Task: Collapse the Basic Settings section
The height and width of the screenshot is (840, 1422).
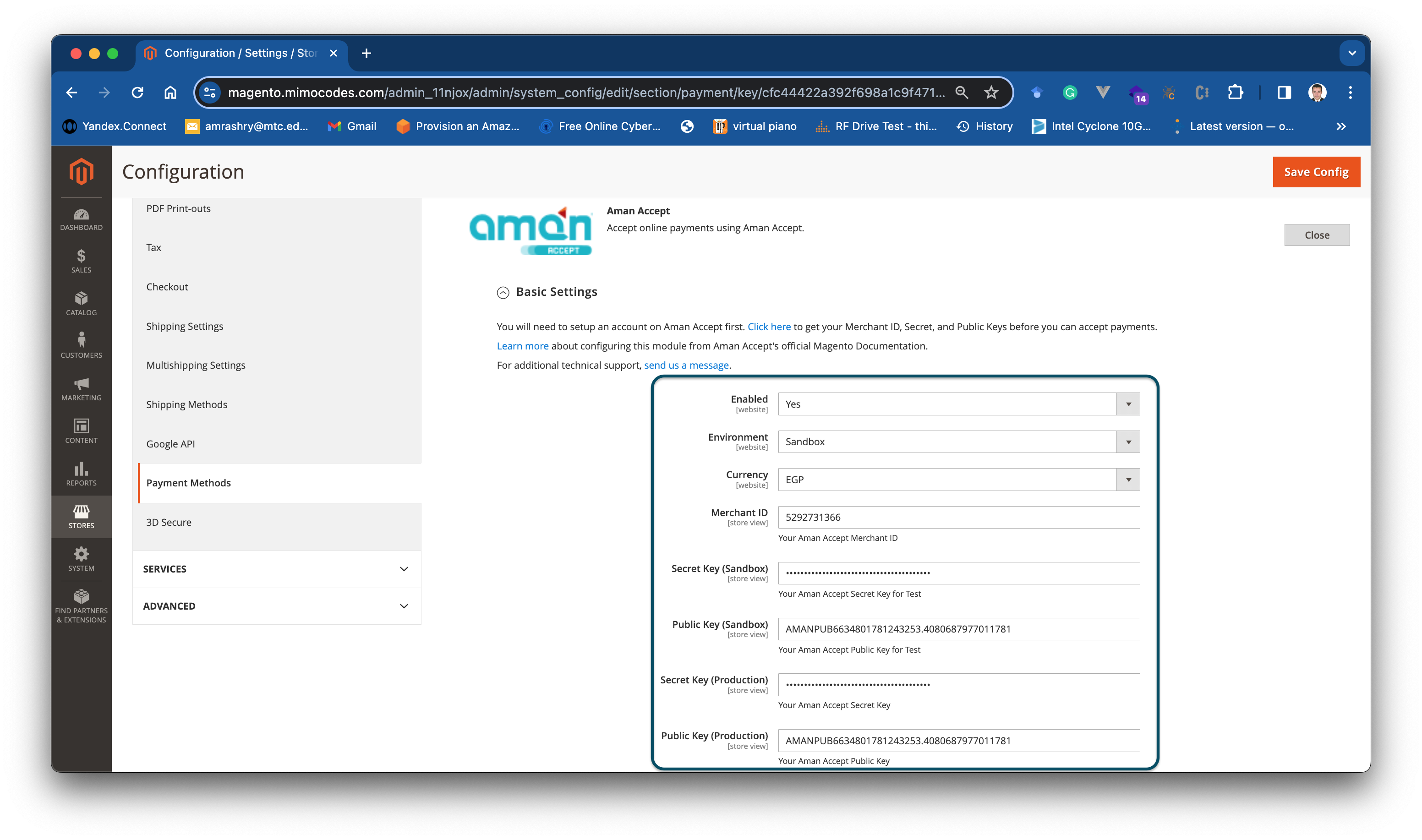Action: (x=503, y=292)
